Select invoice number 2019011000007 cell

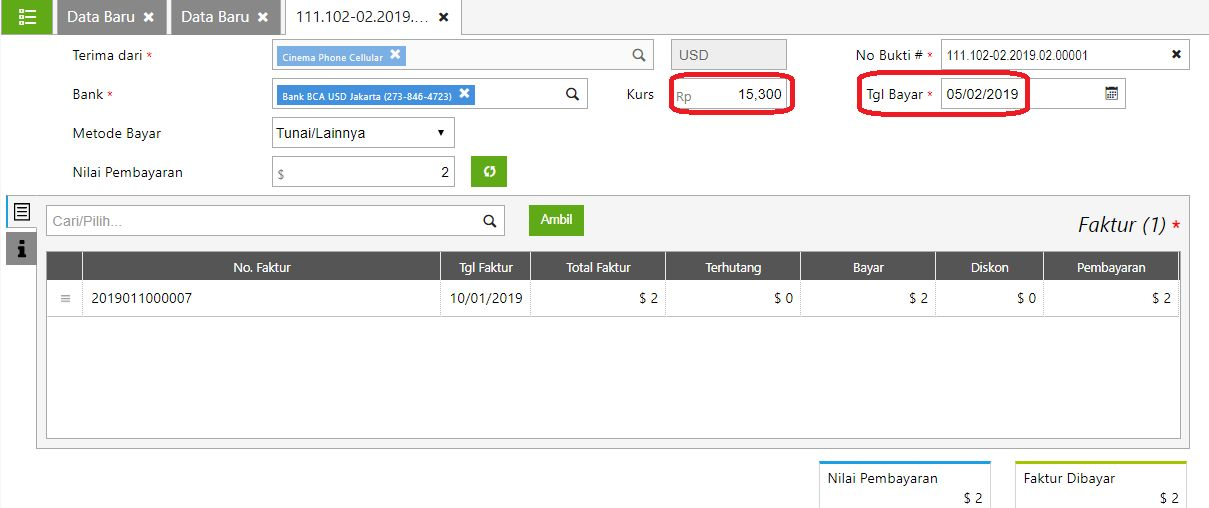pyautogui.click(x=262, y=299)
